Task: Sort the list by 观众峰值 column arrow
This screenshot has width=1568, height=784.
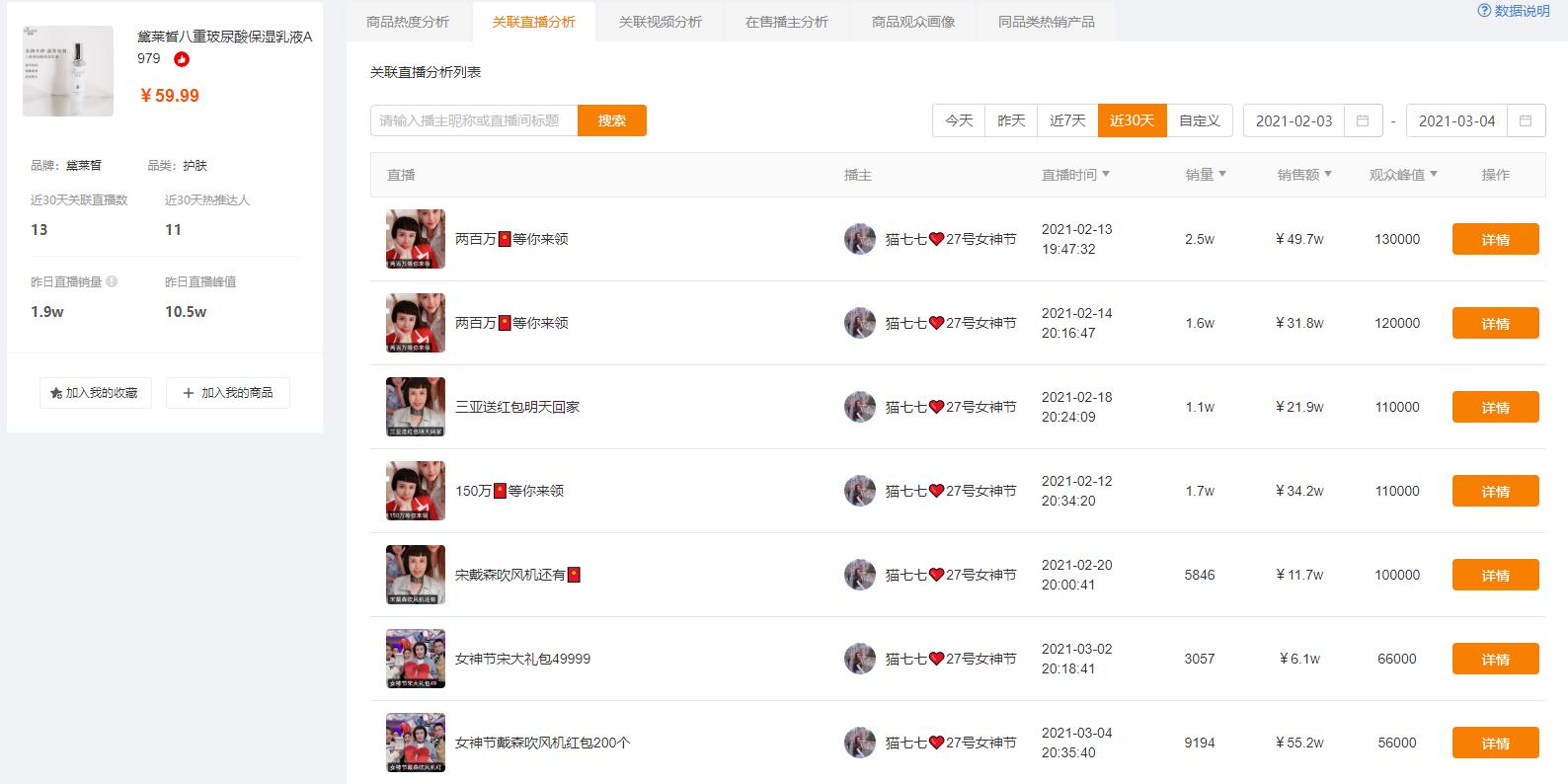Action: click(x=1434, y=174)
